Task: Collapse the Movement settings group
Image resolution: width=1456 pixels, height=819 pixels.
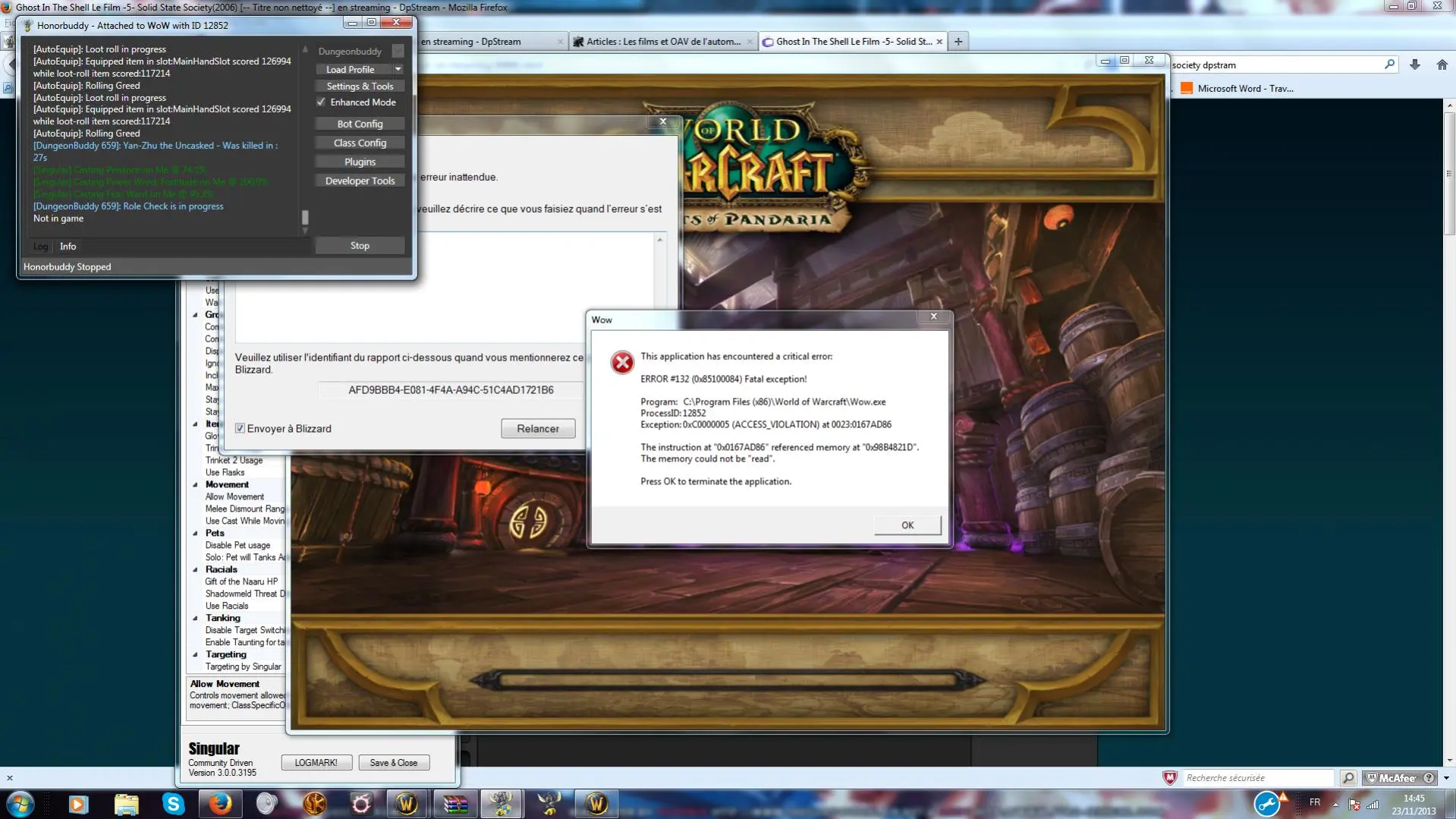Action: pos(196,485)
